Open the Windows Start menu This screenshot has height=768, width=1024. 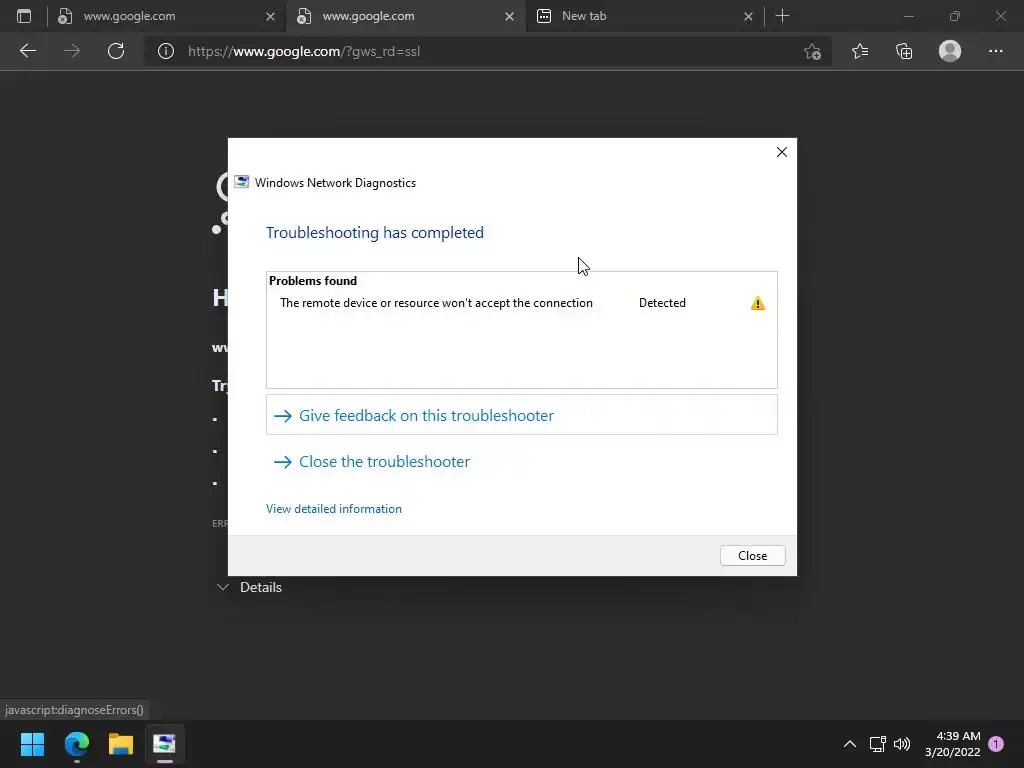tap(32, 744)
